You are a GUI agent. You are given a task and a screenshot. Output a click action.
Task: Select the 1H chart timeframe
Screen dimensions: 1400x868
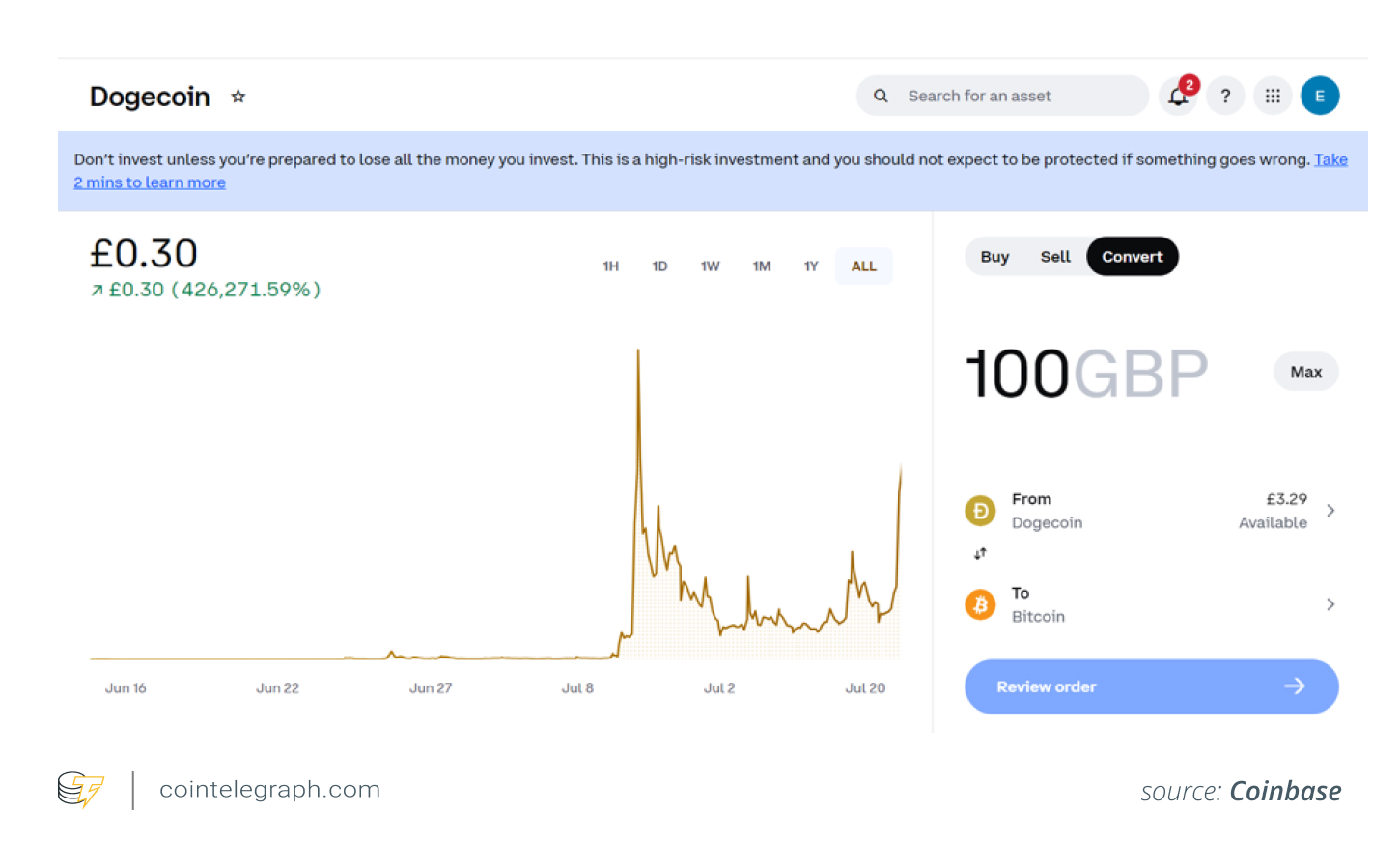point(611,266)
